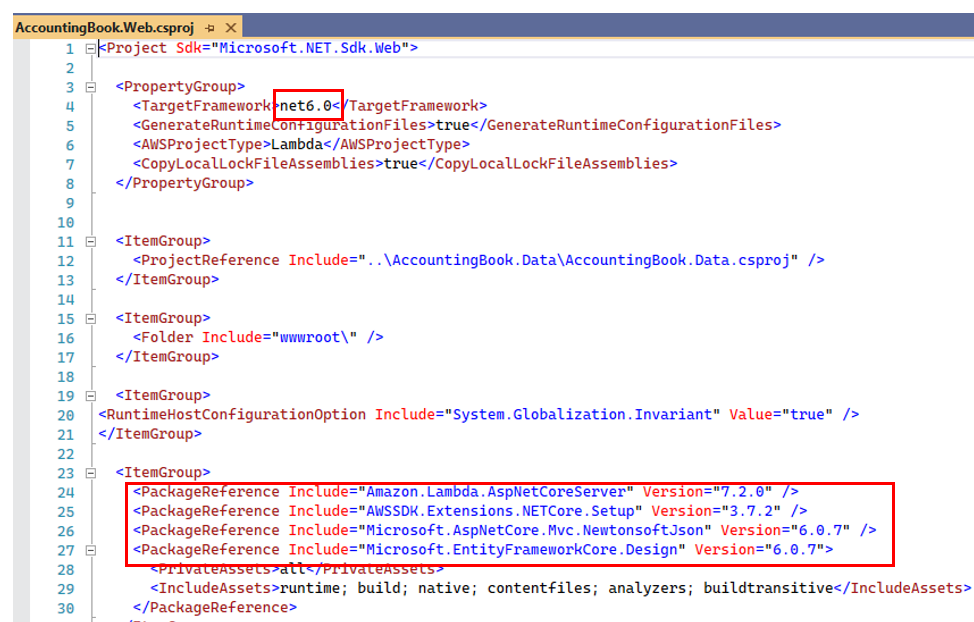The image size is (974, 622).
Task: Click the IncludeAssets value on line 29
Action: pyautogui.click(x=557, y=588)
